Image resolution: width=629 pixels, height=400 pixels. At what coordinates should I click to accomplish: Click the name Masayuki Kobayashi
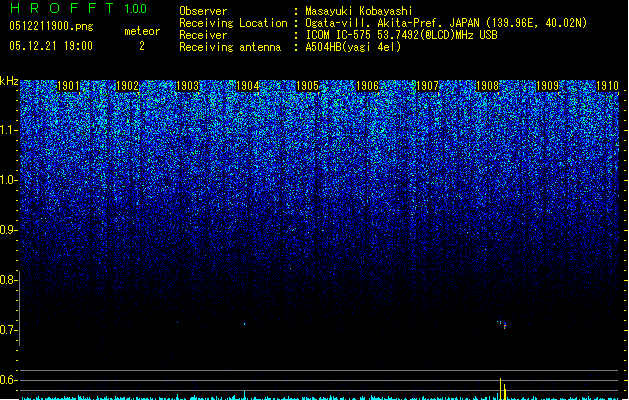359,11
